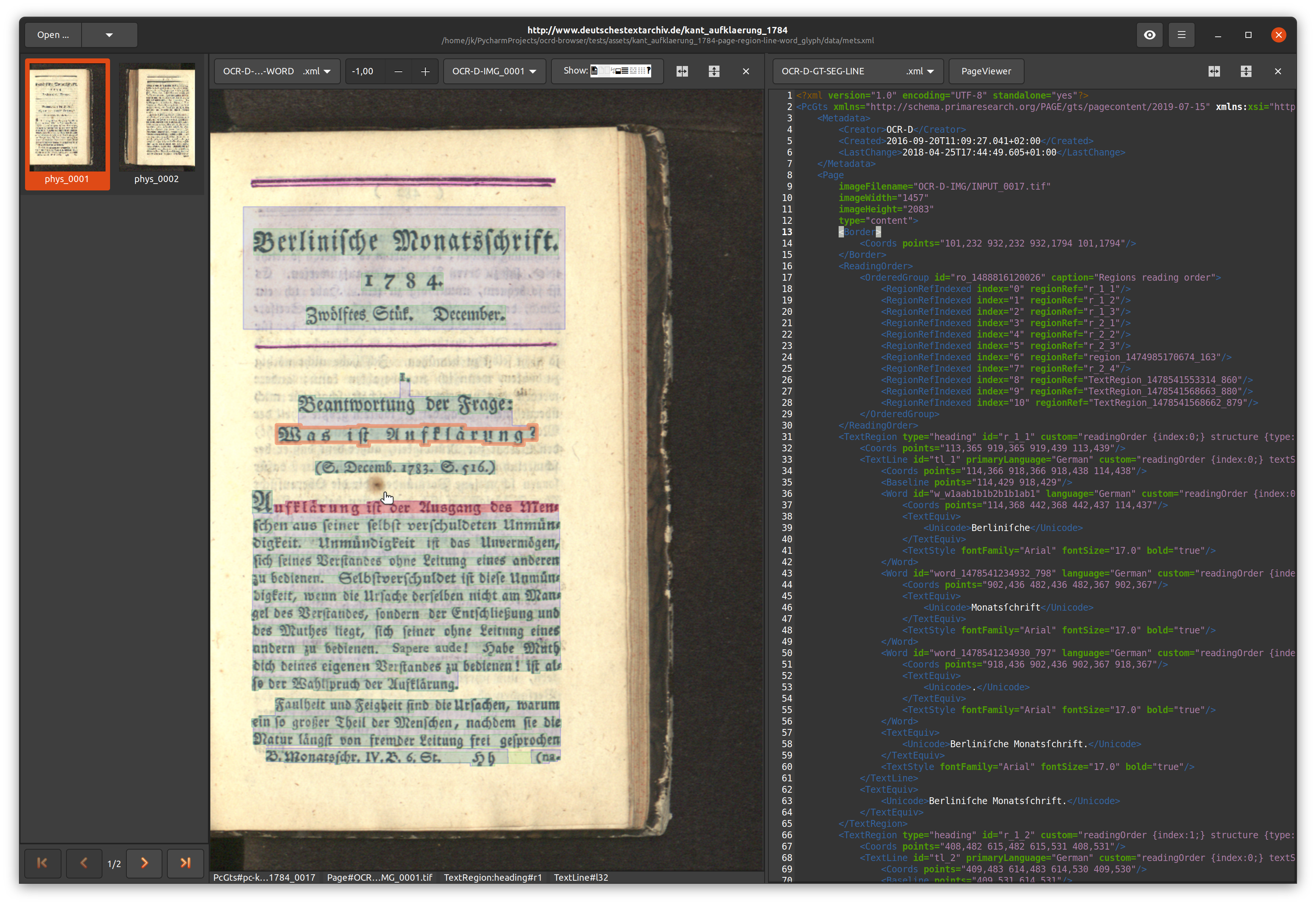Click TextRegion:heading#r1 in the status bar
The height and width of the screenshot is (905, 1316).
point(493,877)
